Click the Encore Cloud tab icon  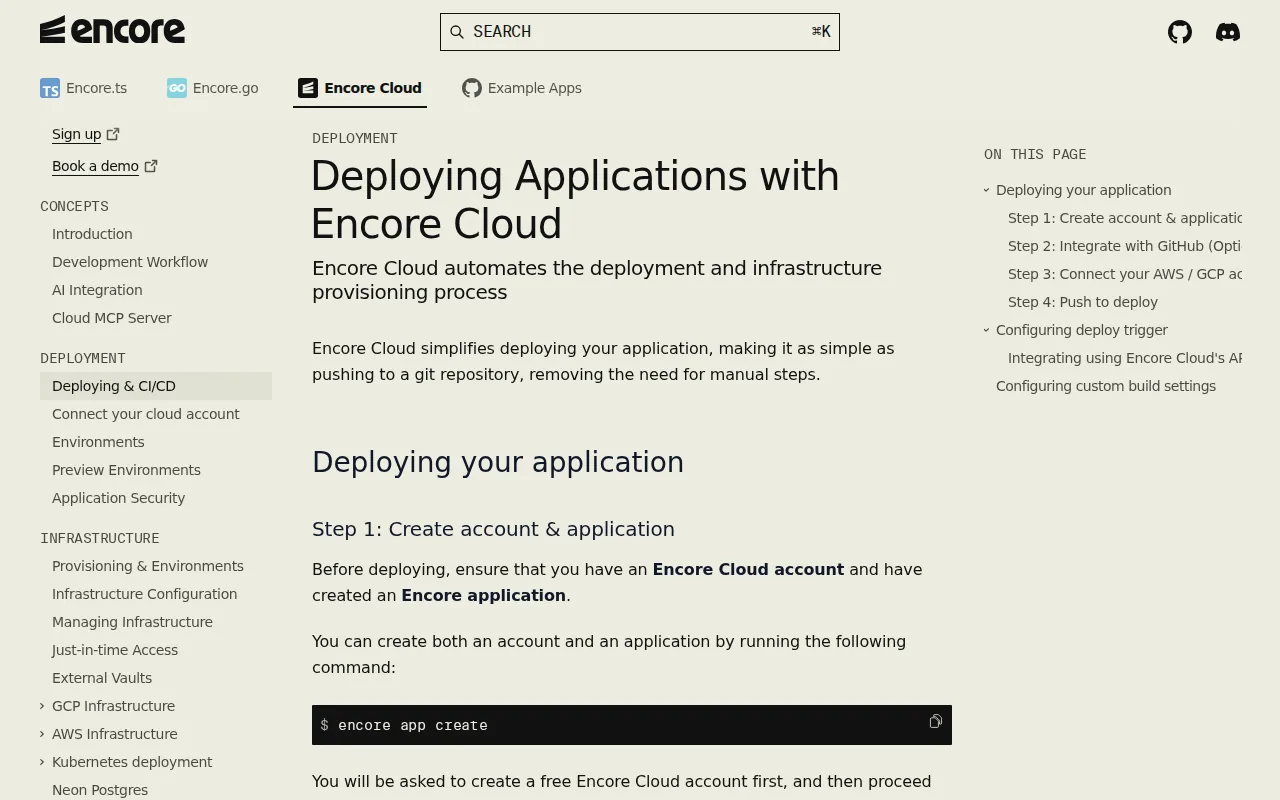pyautogui.click(x=308, y=88)
